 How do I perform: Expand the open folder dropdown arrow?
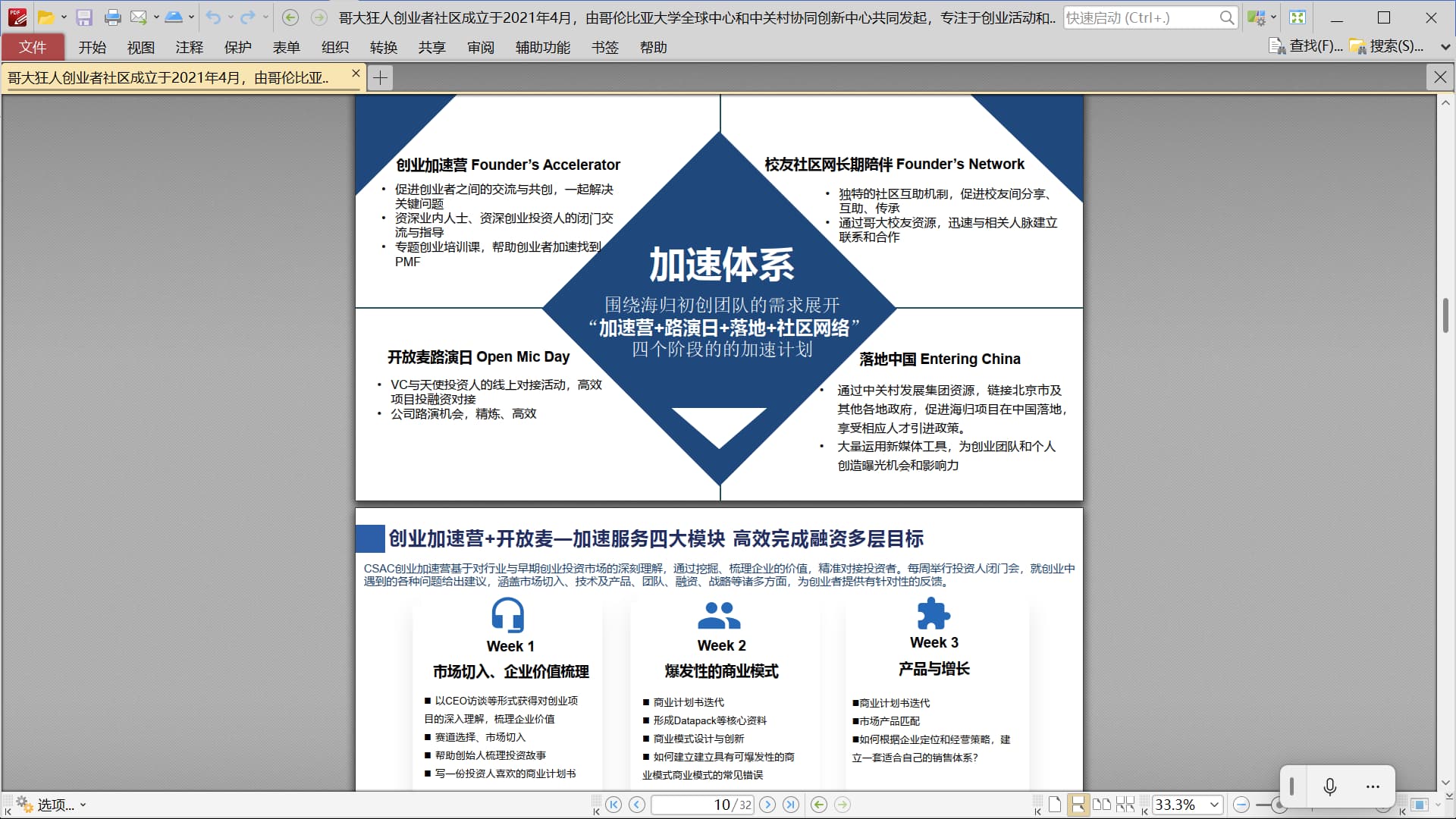[x=64, y=17]
